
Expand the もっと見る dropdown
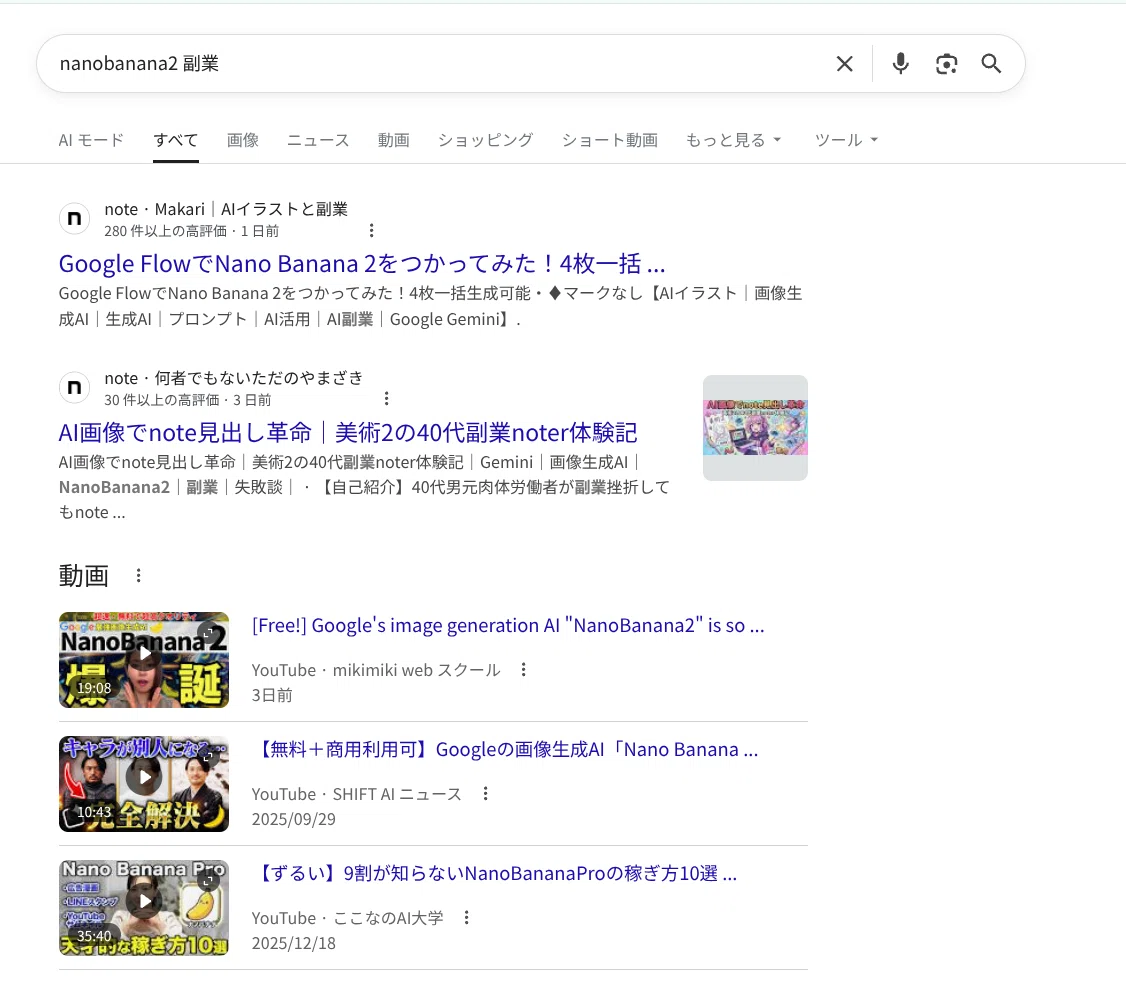(x=733, y=140)
